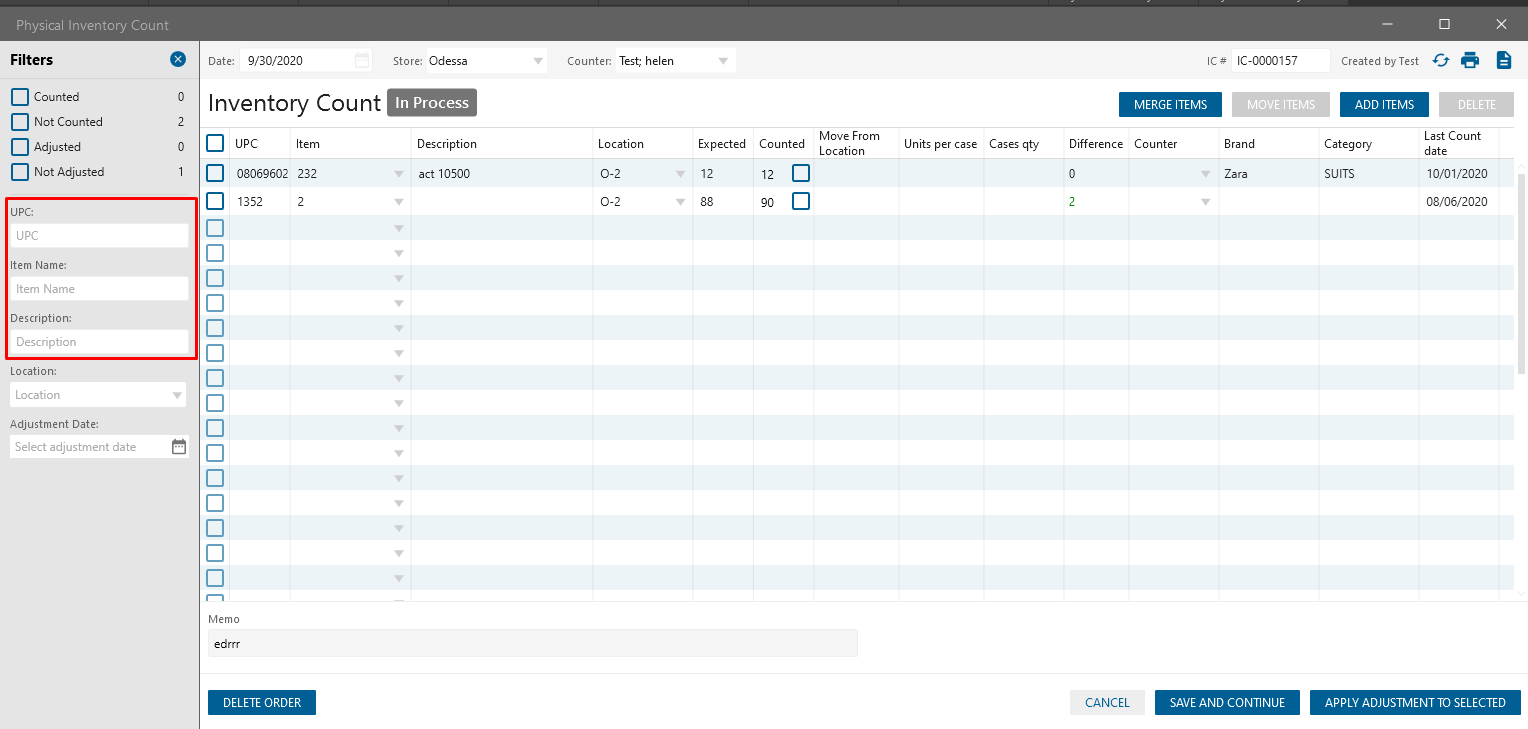Viewport: 1528px width, 729px height.
Task: Click APPLY ADJUSTMENT TO SELECTED
Action: tap(1415, 703)
